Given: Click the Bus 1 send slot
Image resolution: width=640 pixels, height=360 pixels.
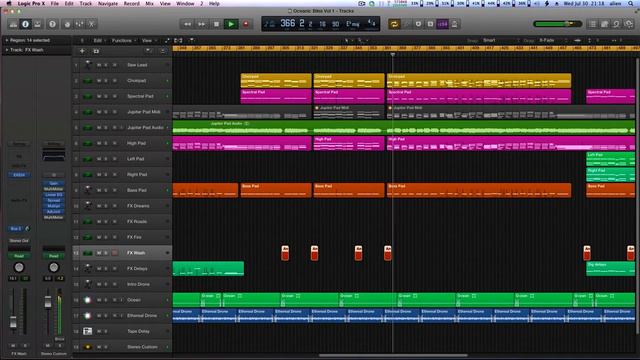Looking at the screenshot, I should point(16,229).
